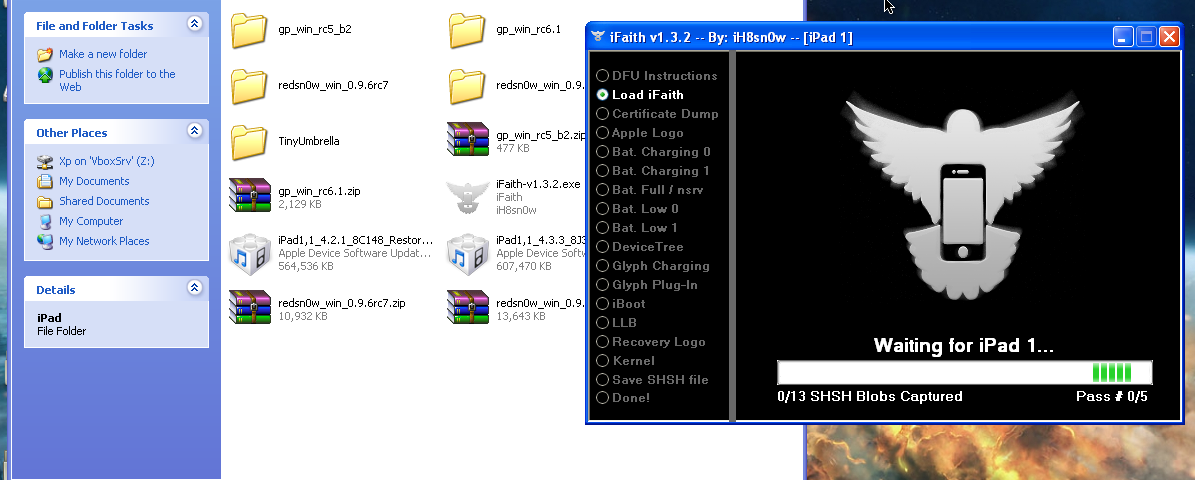This screenshot has width=1195, height=480.
Task: Select the iBoot radio button
Action: pos(602,303)
